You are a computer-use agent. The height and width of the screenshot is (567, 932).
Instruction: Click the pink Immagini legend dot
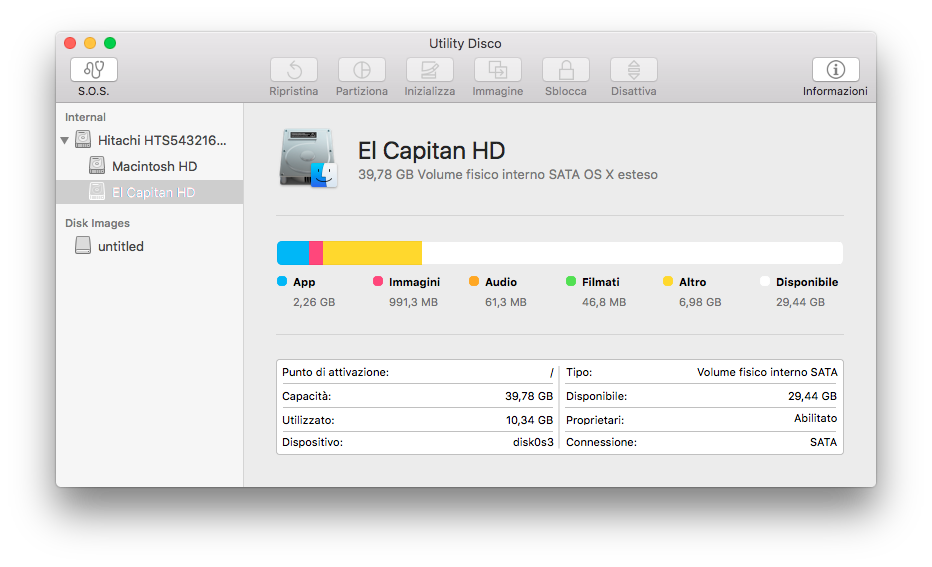(378, 281)
